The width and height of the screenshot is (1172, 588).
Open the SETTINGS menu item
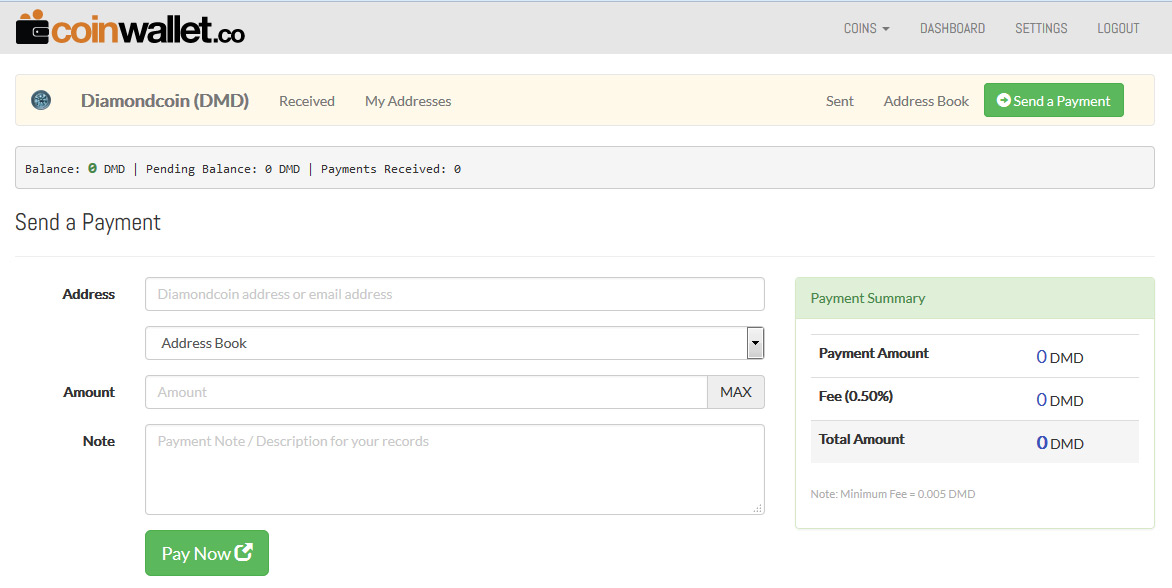[1041, 28]
